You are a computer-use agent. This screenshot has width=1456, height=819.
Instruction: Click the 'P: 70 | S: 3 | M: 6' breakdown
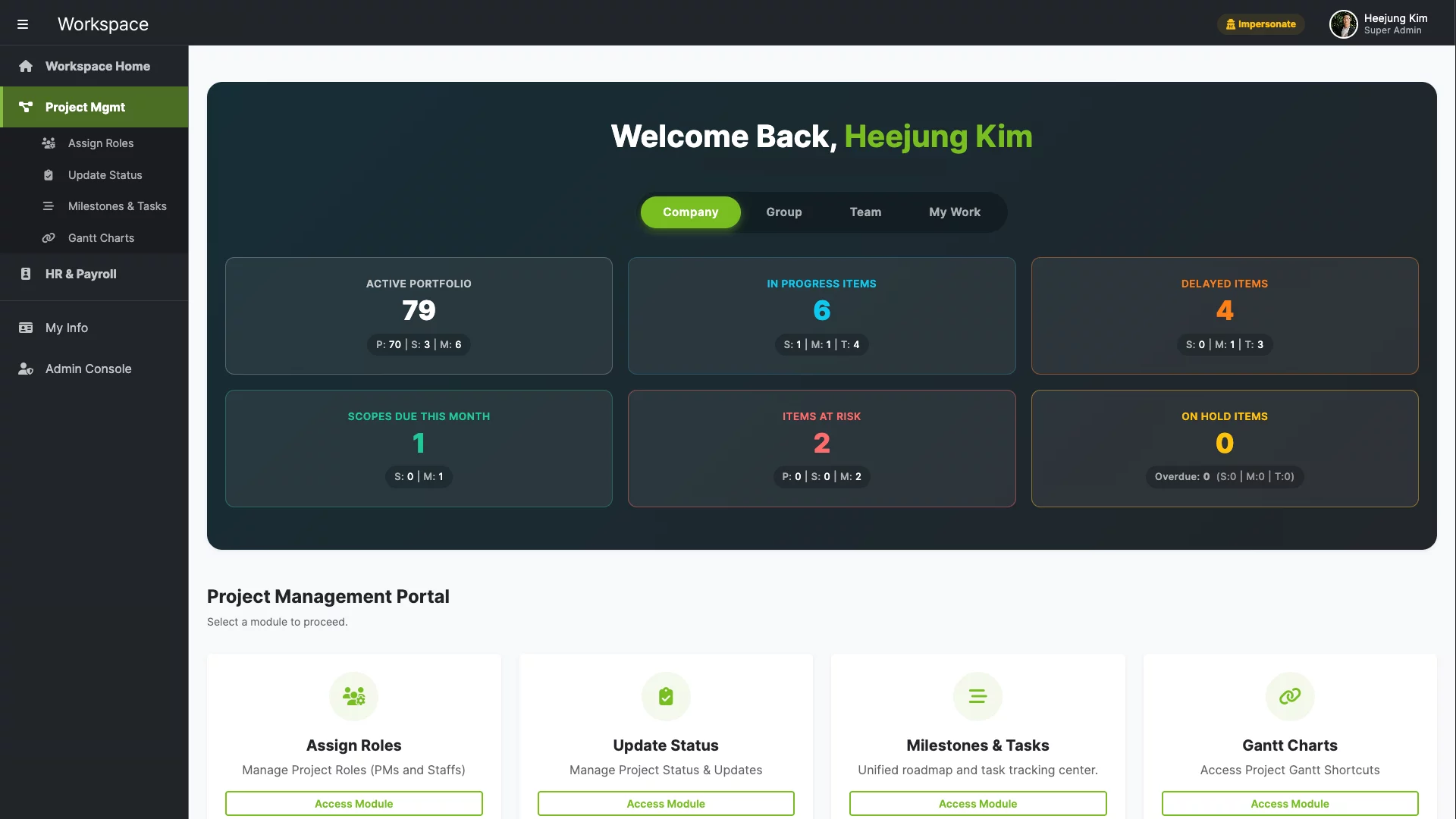tap(419, 344)
